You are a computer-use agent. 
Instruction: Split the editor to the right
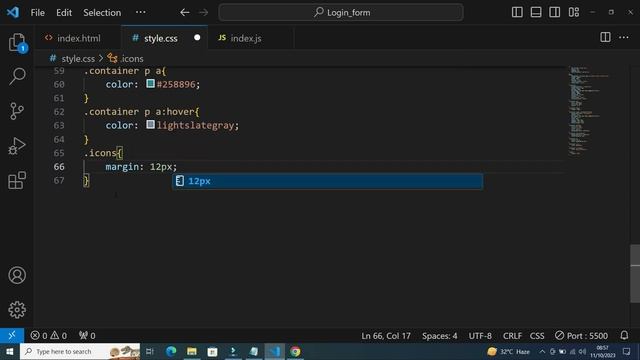click(x=605, y=38)
